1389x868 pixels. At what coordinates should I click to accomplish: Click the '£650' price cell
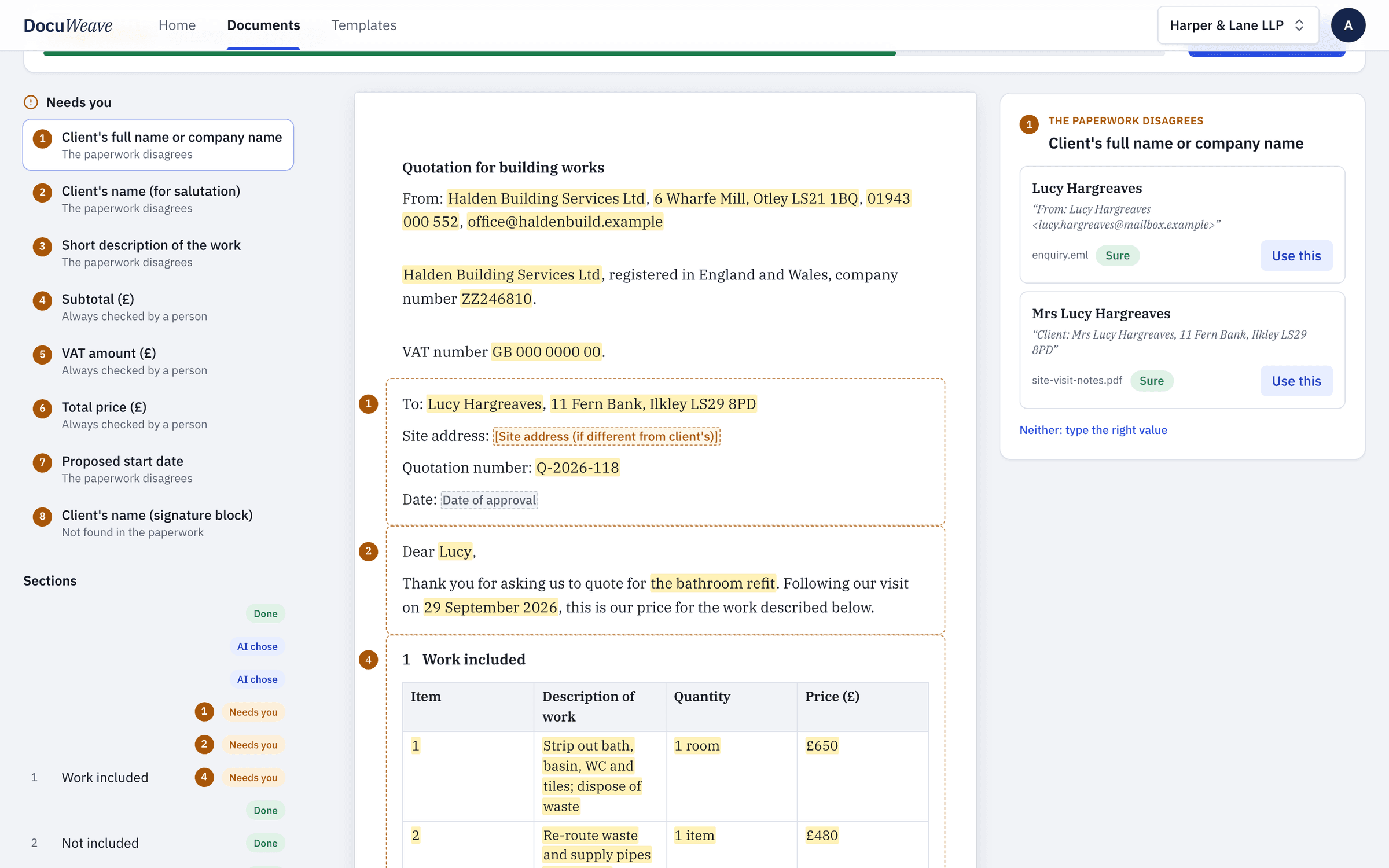point(821,745)
